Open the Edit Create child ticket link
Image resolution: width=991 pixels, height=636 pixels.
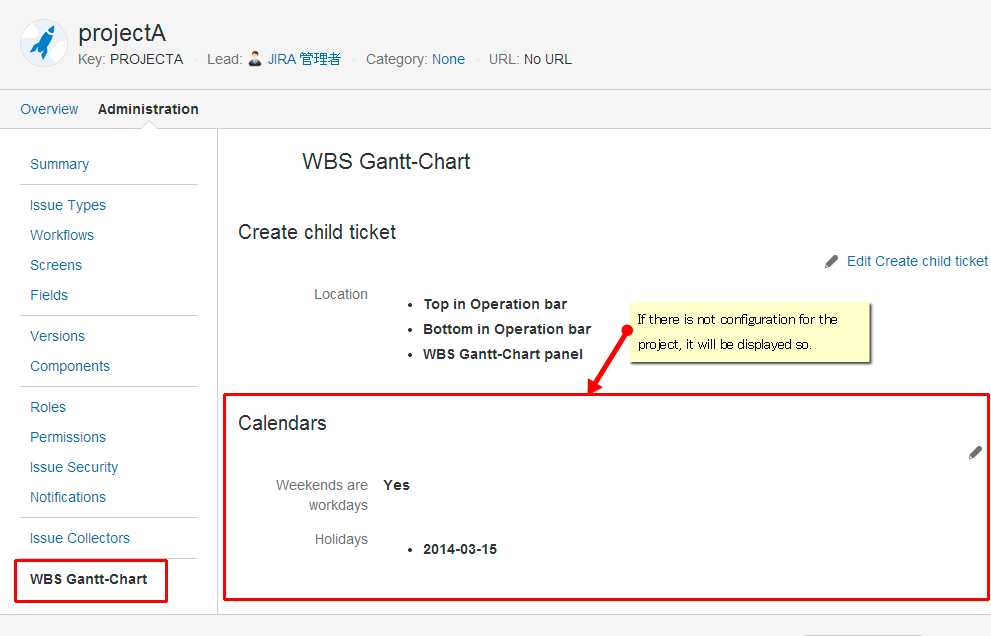click(x=917, y=261)
